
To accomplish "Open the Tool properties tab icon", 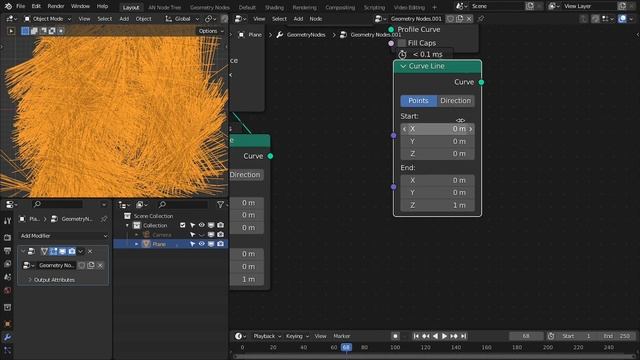I will [7, 221].
